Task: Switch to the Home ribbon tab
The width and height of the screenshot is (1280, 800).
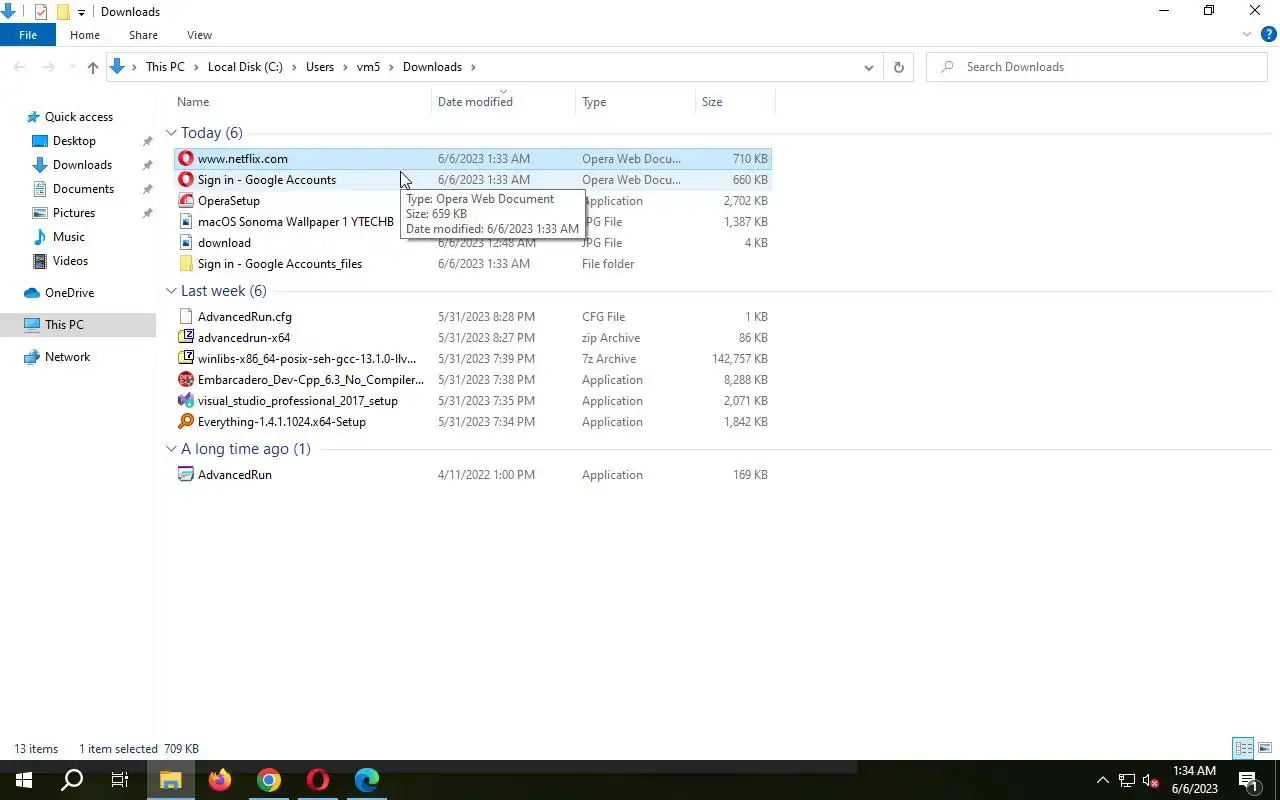Action: [x=85, y=35]
